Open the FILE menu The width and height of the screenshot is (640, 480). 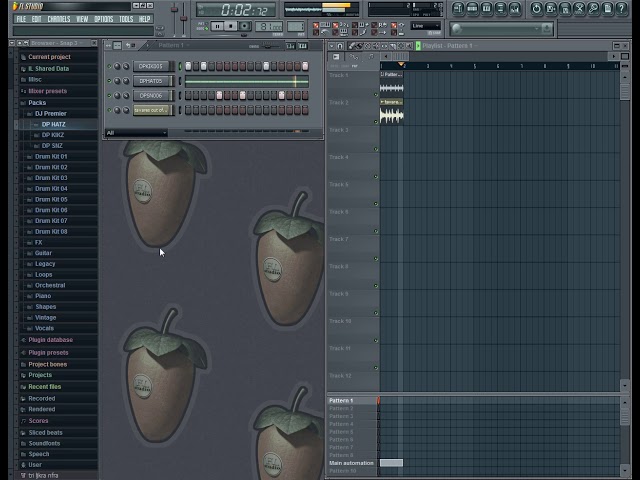(x=21, y=19)
